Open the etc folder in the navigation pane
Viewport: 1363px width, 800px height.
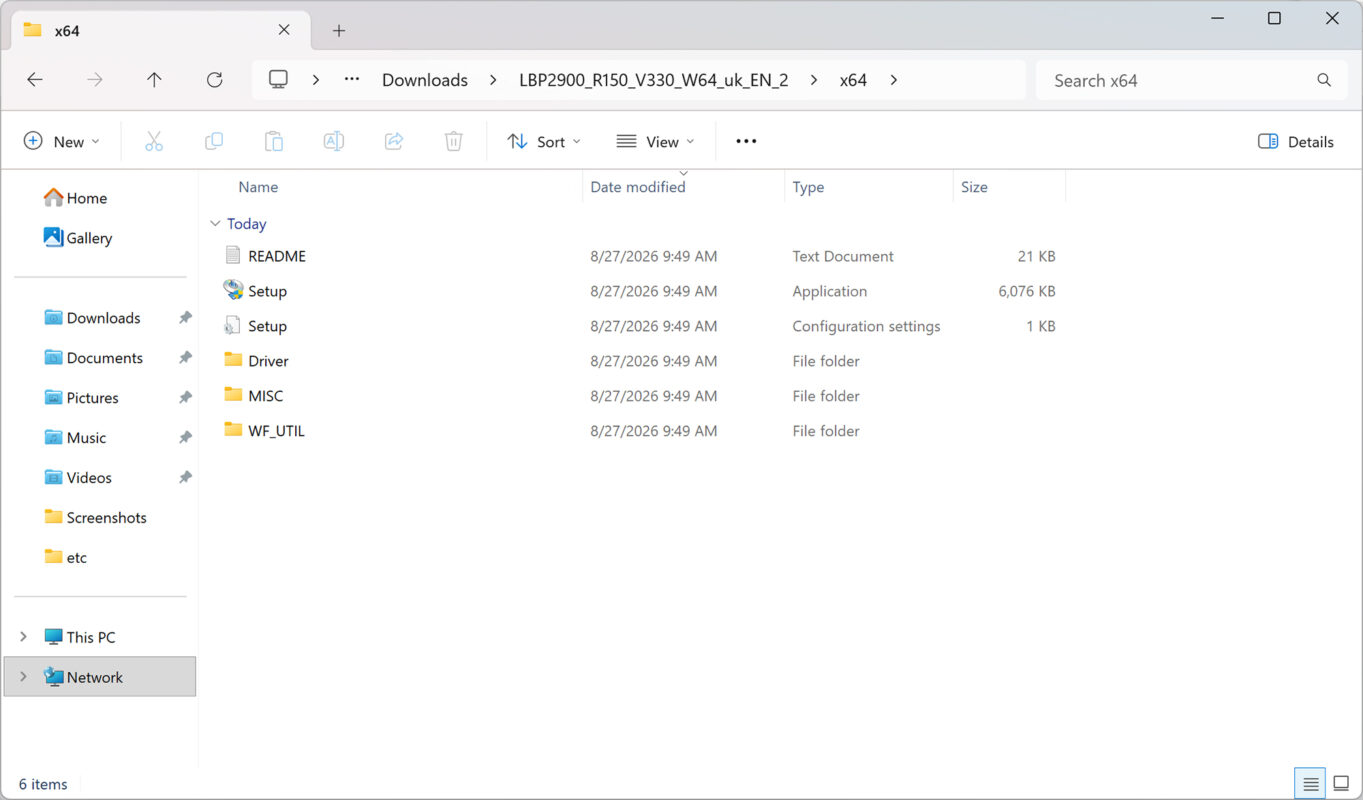pos(66,558)
